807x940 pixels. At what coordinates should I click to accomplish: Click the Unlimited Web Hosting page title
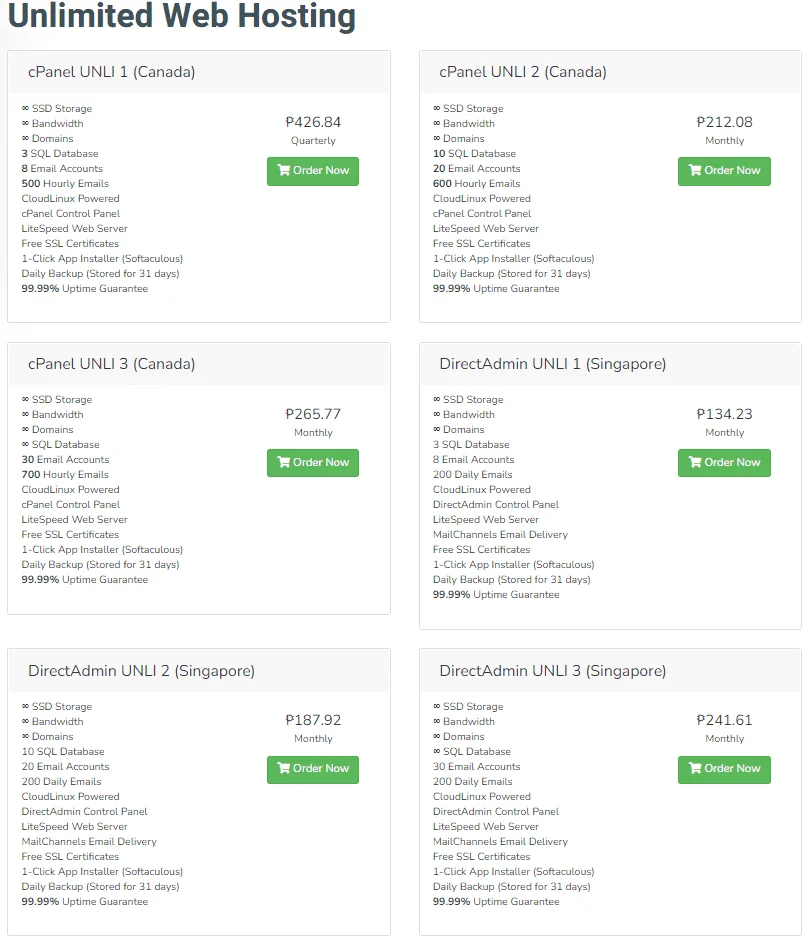pyautogui.click(x=182, y=16)
